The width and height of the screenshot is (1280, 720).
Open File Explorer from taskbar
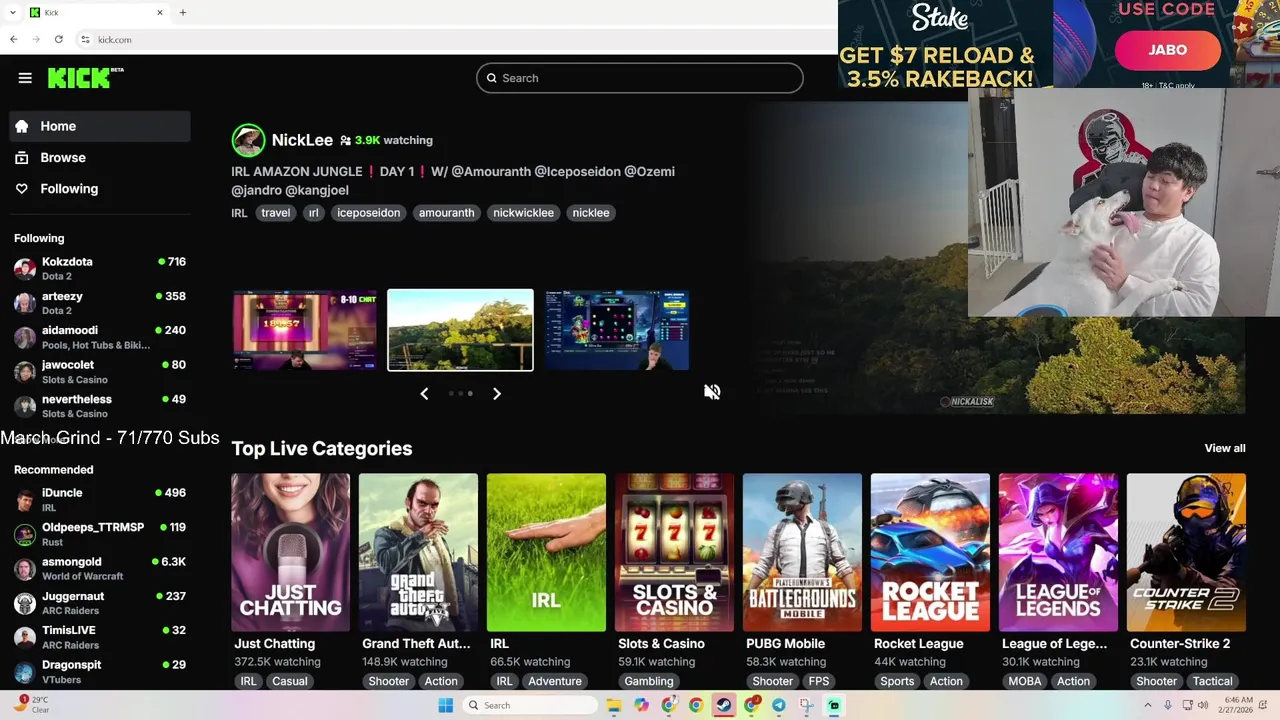(x=614, y=705)
